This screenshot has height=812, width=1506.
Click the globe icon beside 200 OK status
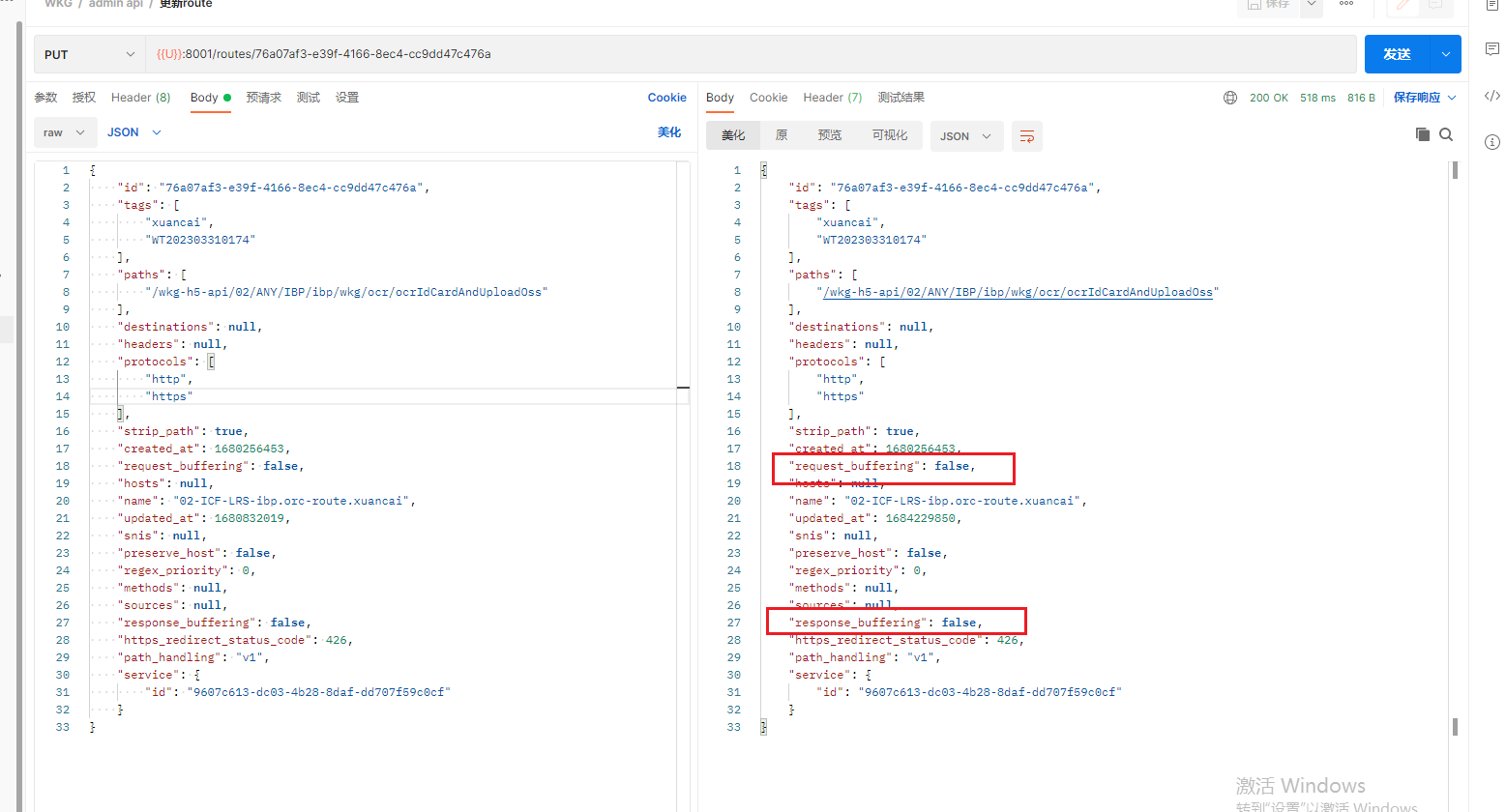pyautogui.click(x=1229, y=97)
